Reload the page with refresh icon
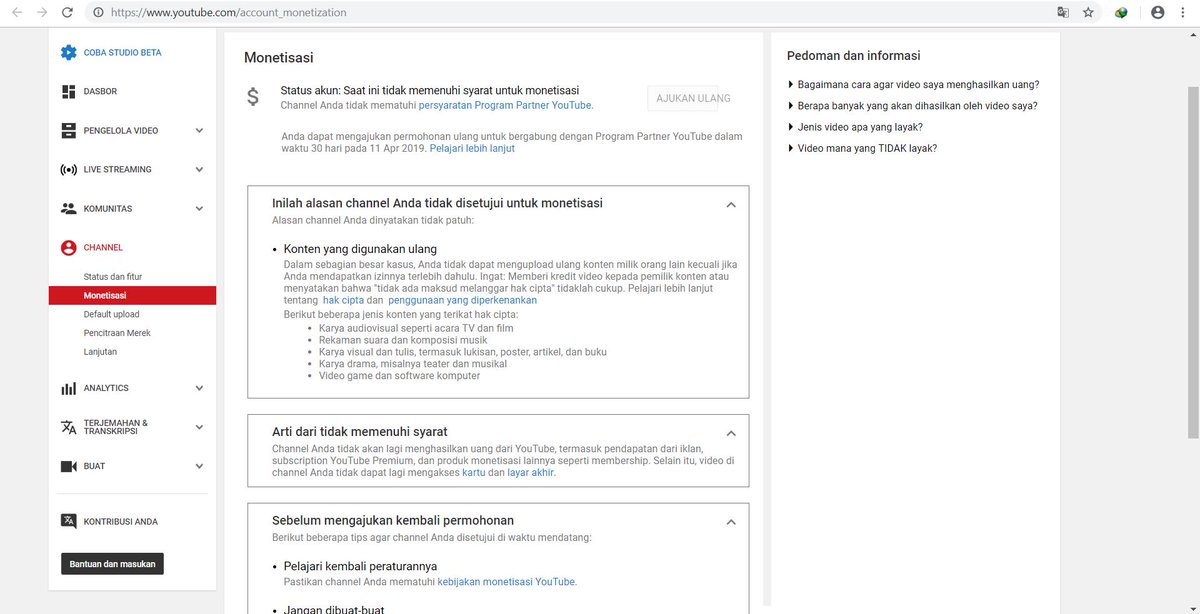 [x=67, y=13]
